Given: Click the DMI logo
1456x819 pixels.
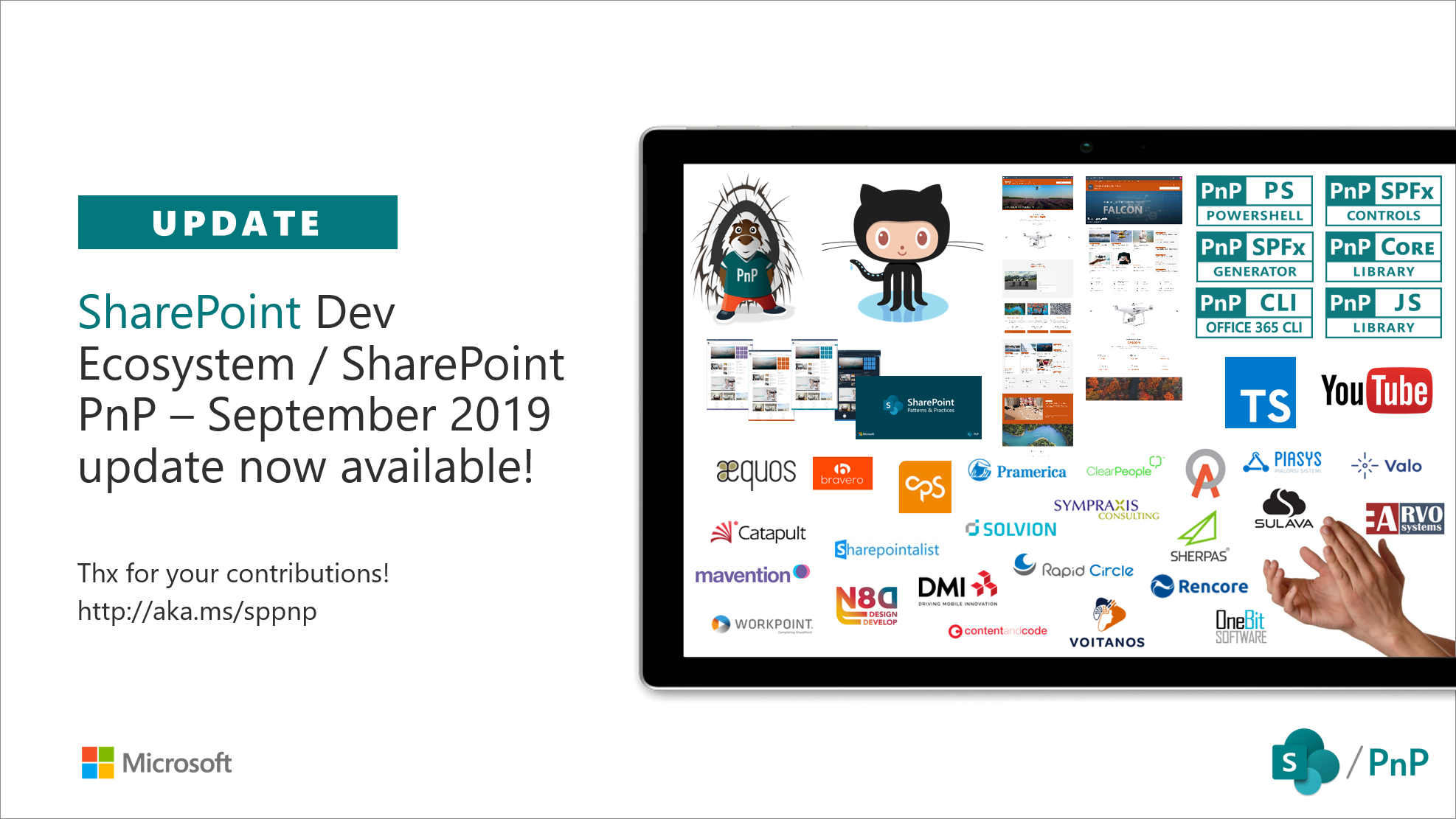Looking at the screenshot, I should [958, 588].
